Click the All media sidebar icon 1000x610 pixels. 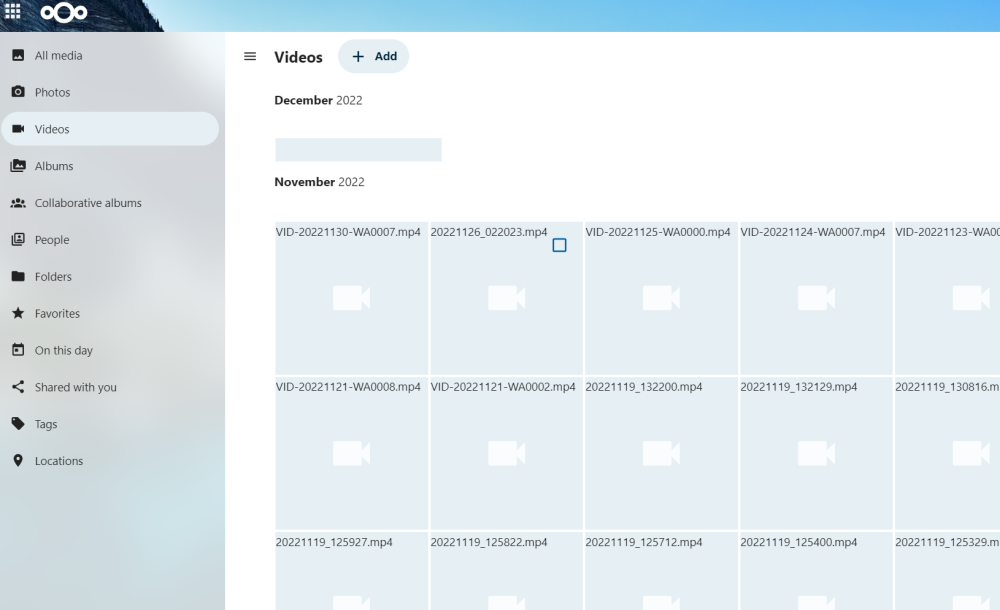pyautogui.click(x=18, y=56)
